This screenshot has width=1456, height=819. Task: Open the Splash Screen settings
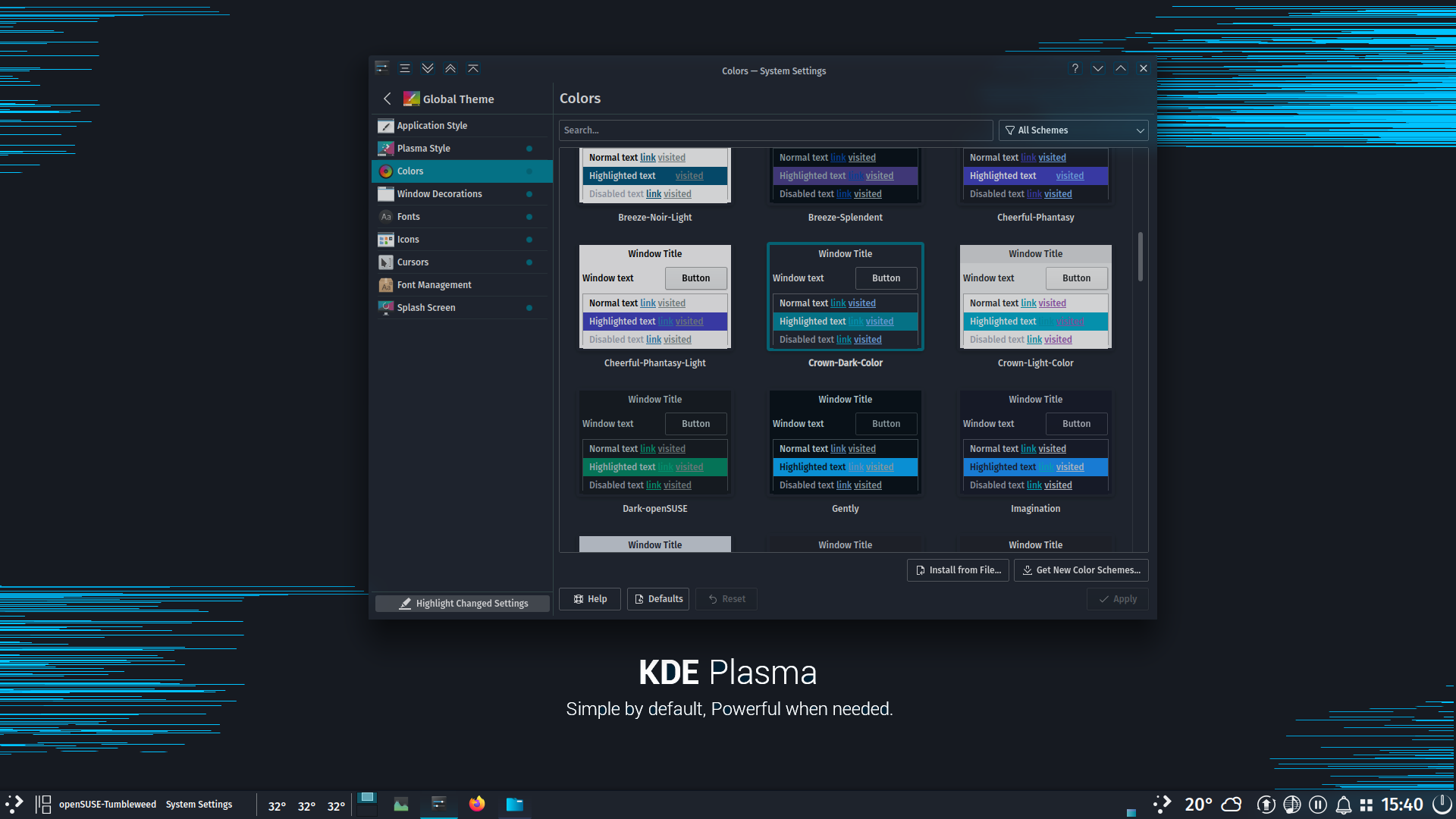[461, 308]
